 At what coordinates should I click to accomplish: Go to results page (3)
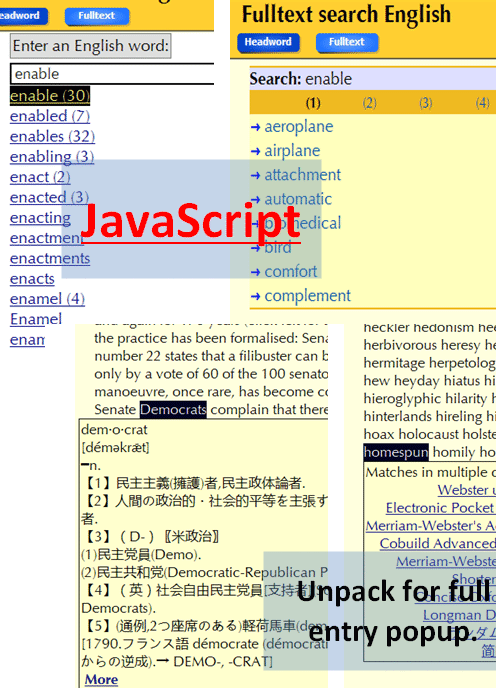(425, 103)
